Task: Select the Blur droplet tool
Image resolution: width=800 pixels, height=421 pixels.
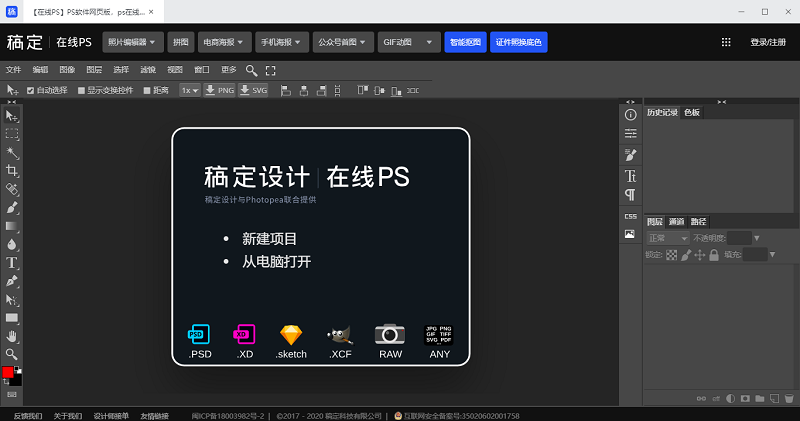Action: tap(12, 244)
